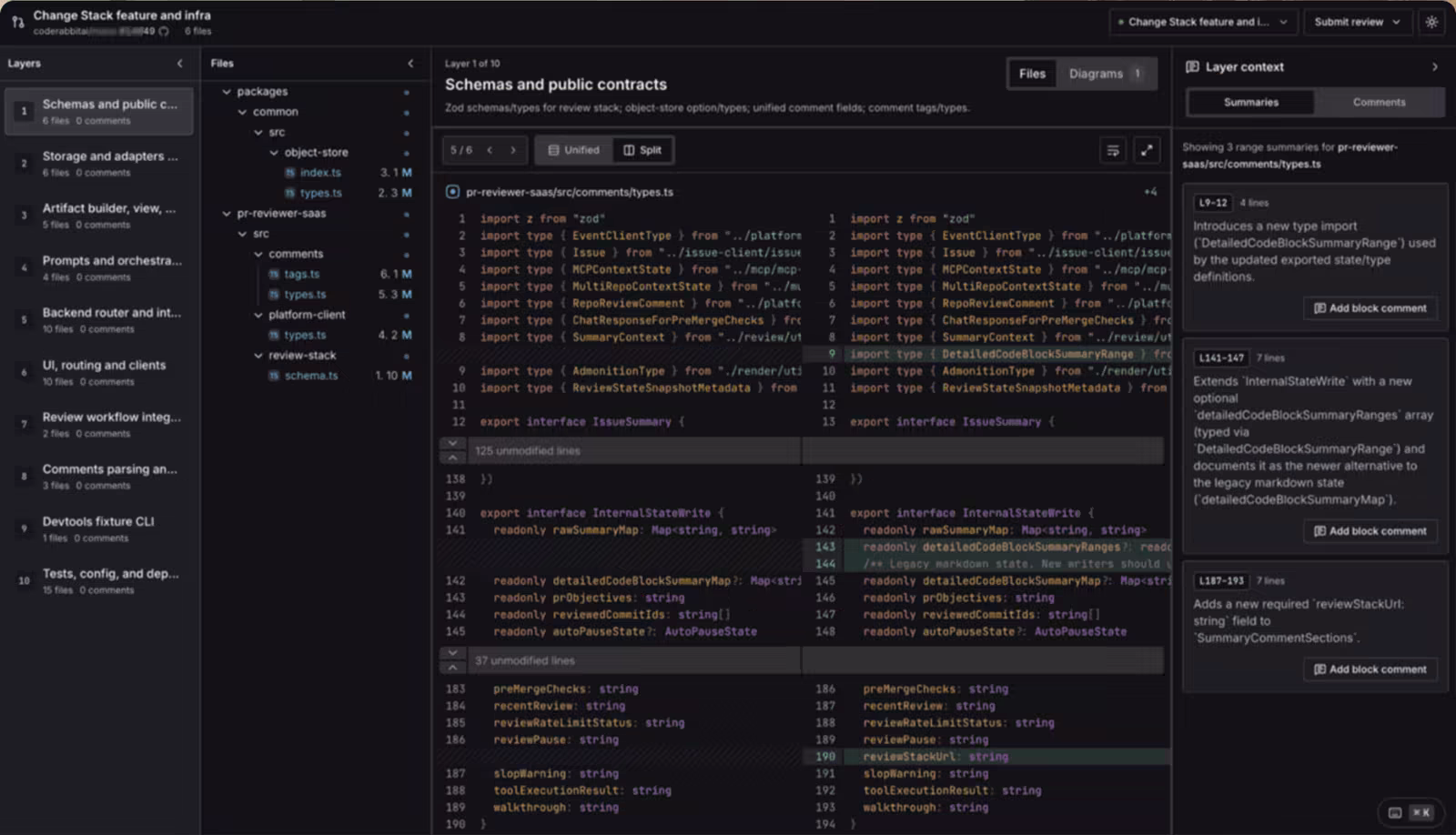The width and height of the screenshot is (1456, 835).
Task: Add block comment on L9-12 summary
Action: [x=1370, y=308]
